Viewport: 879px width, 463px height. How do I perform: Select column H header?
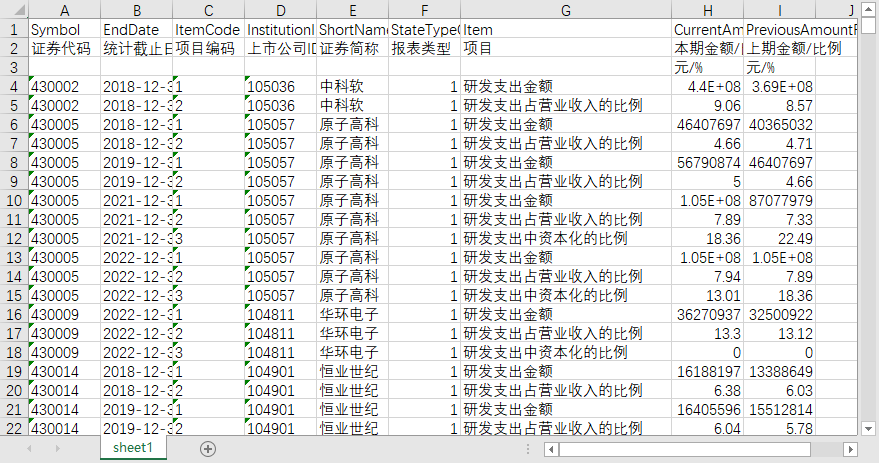708,10
